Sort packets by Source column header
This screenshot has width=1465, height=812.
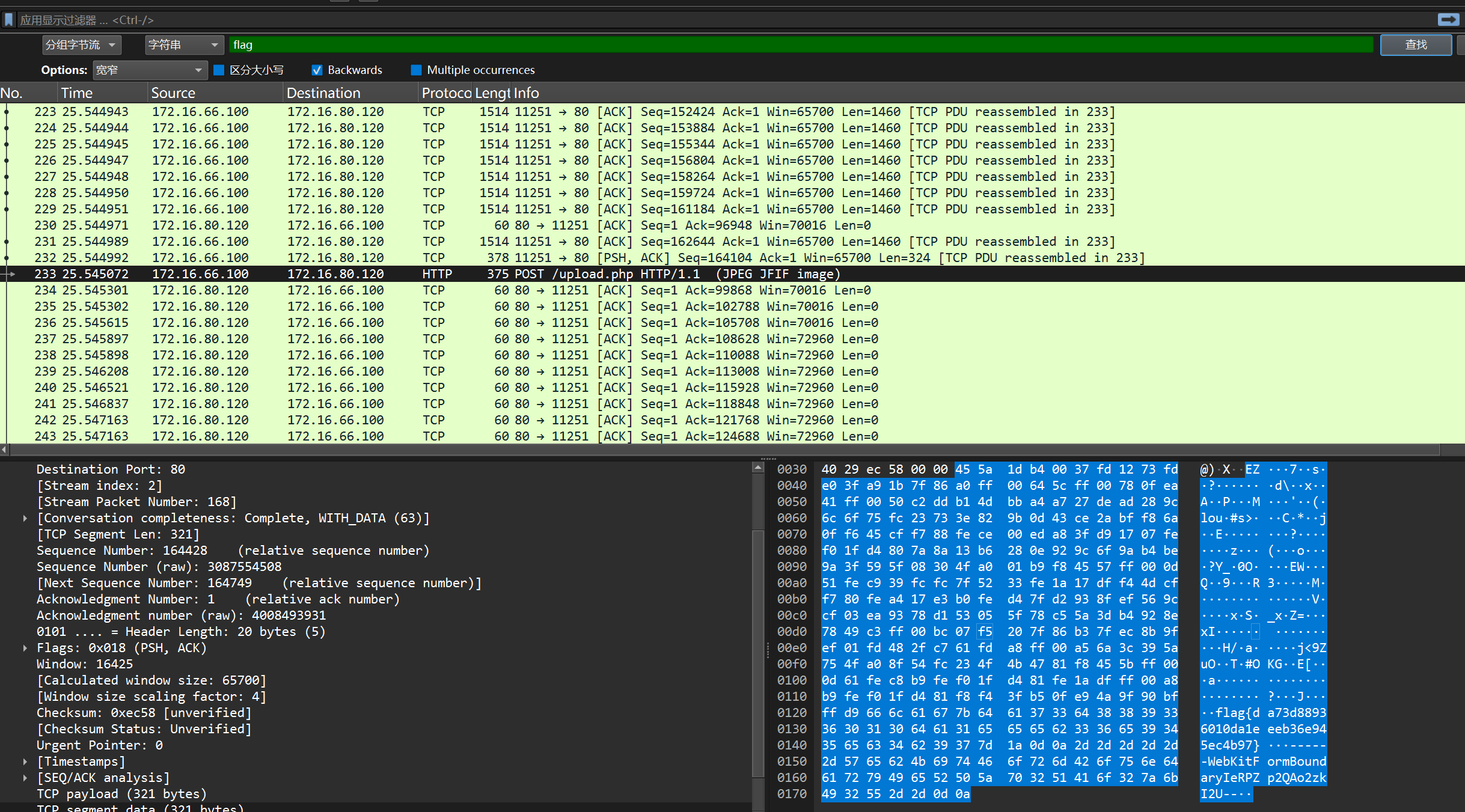click(173, 93)
